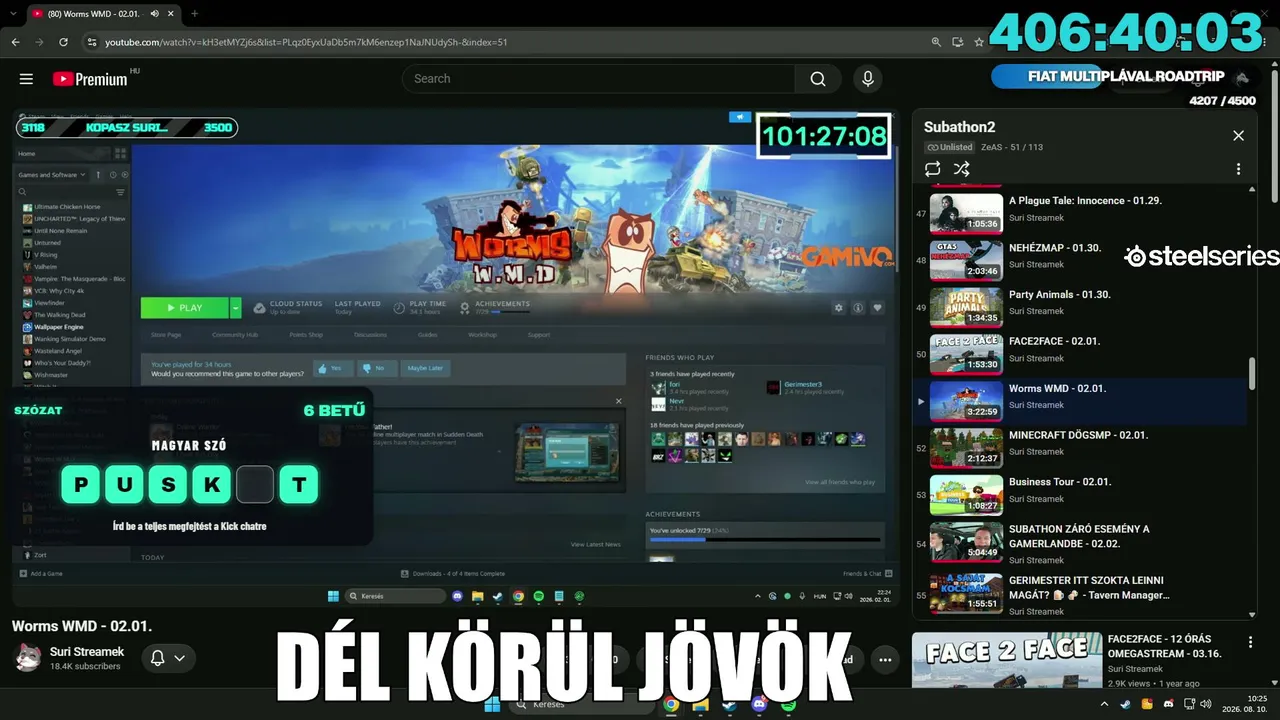
Task: Click the YouTube search input field
Action: click(x=598, y=79)
